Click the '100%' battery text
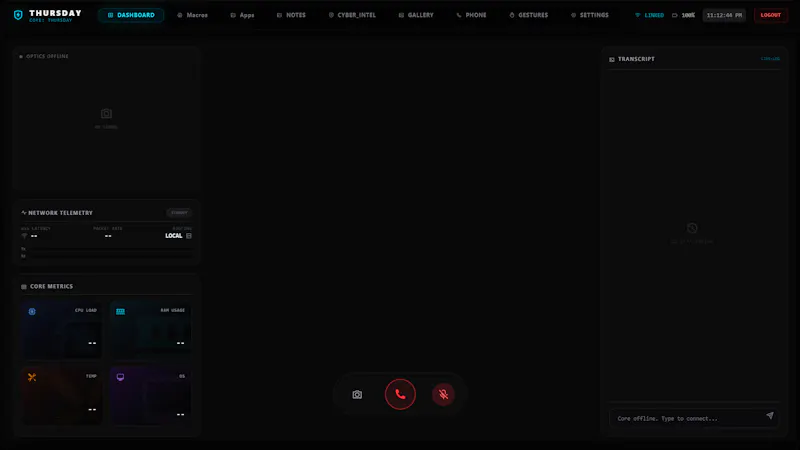 (688, 15)
